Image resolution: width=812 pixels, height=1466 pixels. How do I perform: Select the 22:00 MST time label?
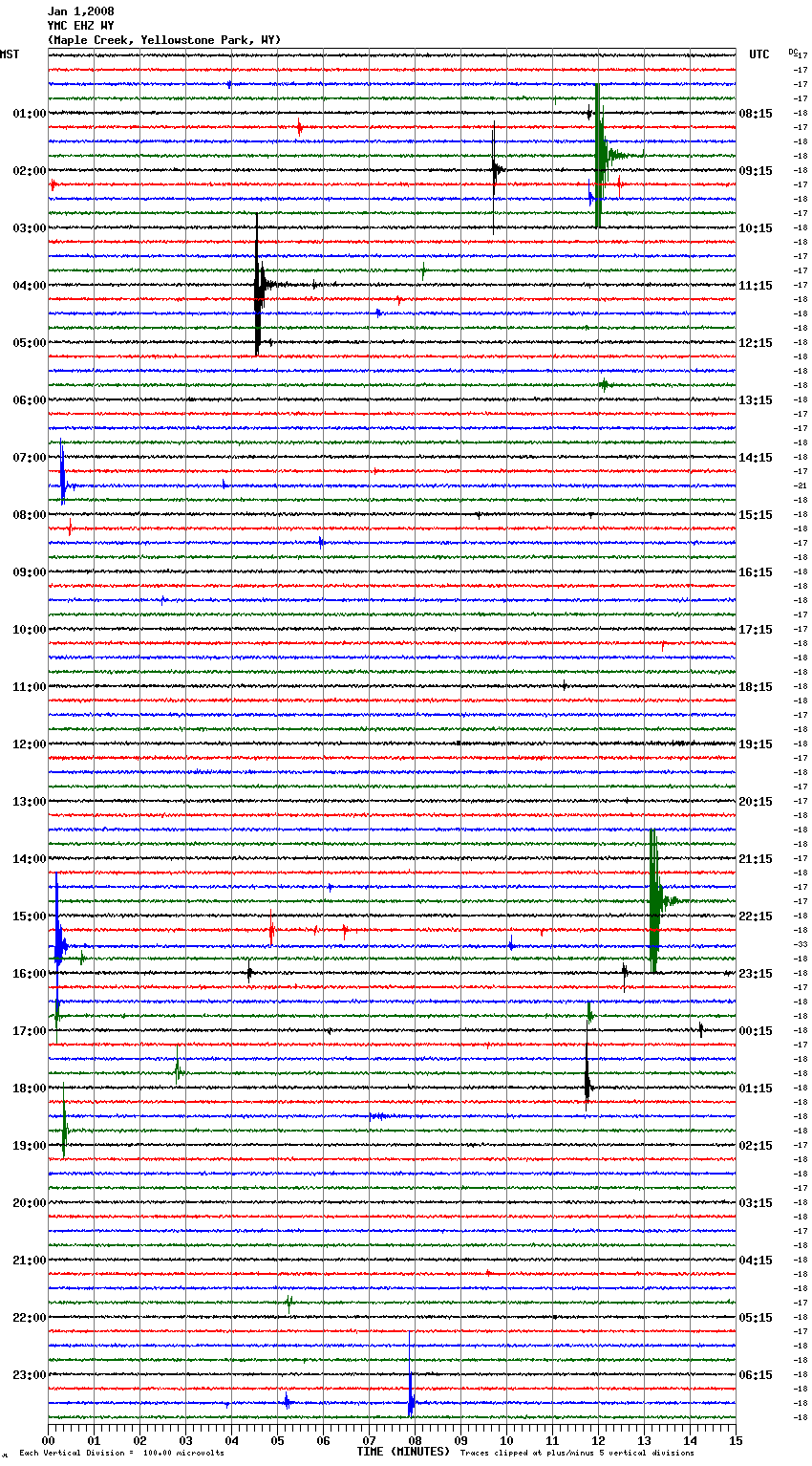point(30,1318)
